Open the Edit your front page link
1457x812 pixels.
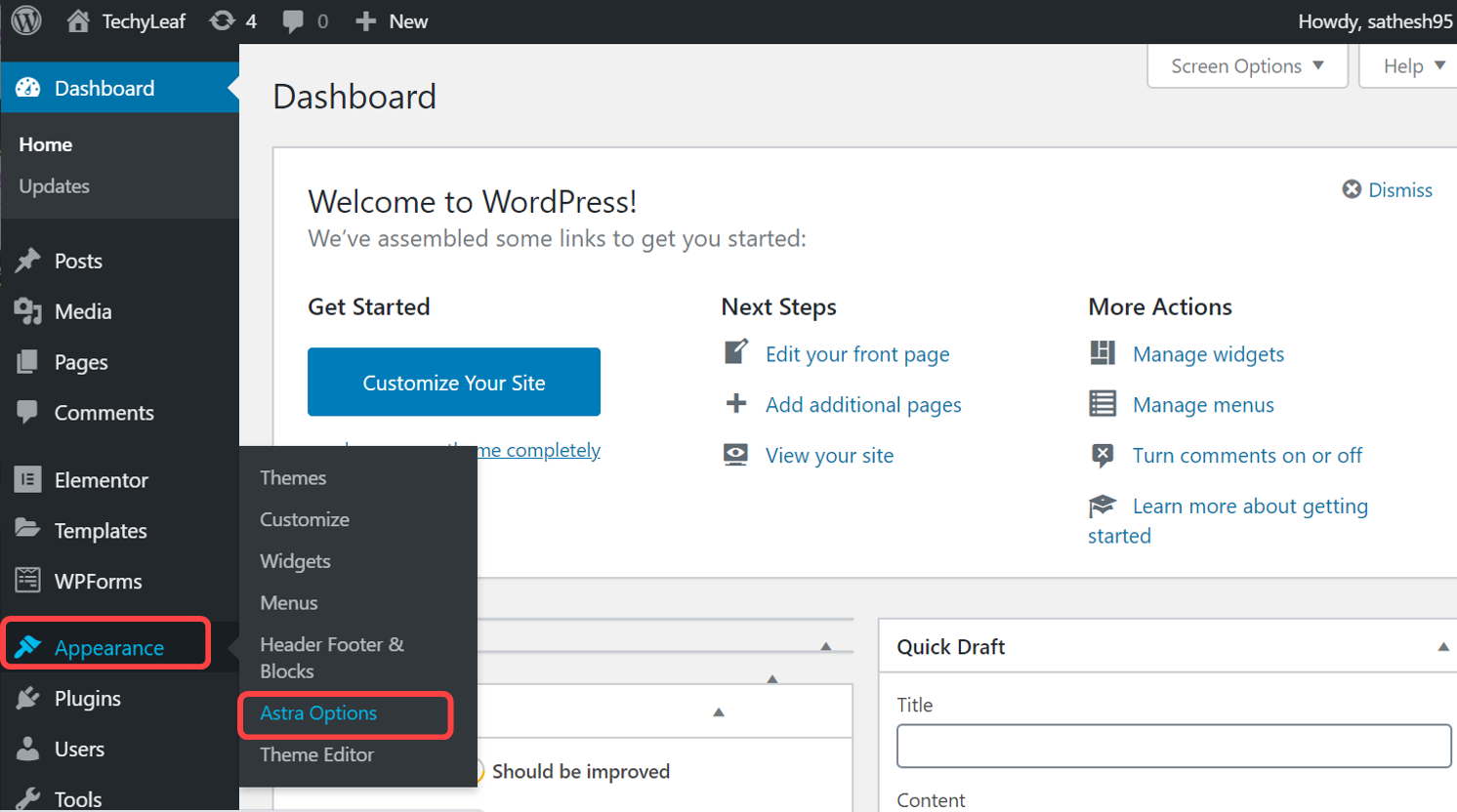pos(856,354)
